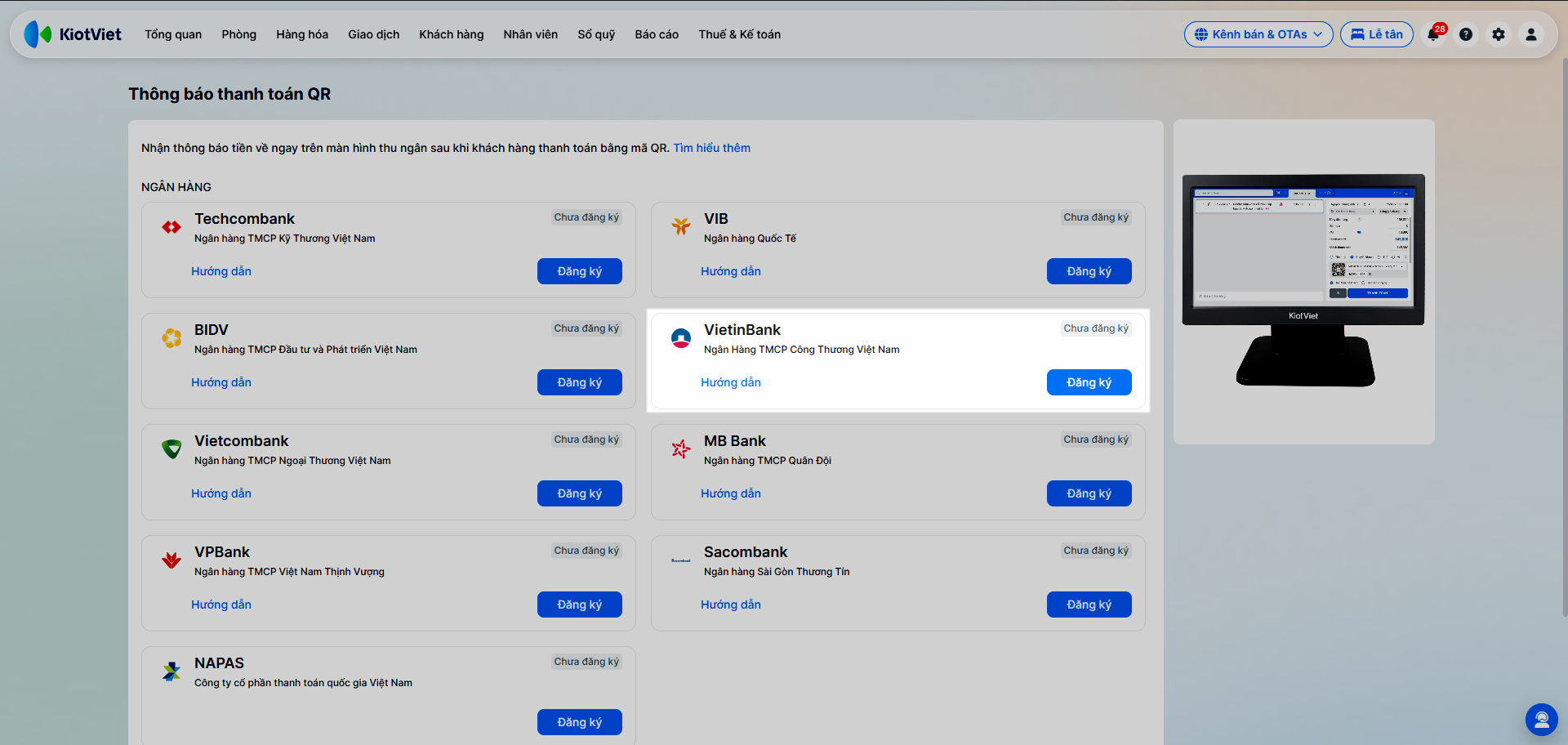Click the VPBank logo icon

point(171,560)
